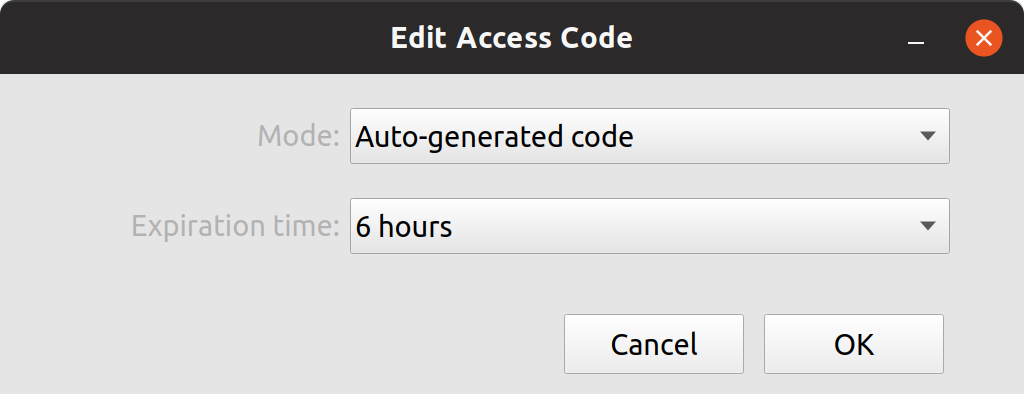The width and height of the screenshot is (1024, 394).
Task: Click the "Edit Access Code" title text
Action: (x=511, y=38)
